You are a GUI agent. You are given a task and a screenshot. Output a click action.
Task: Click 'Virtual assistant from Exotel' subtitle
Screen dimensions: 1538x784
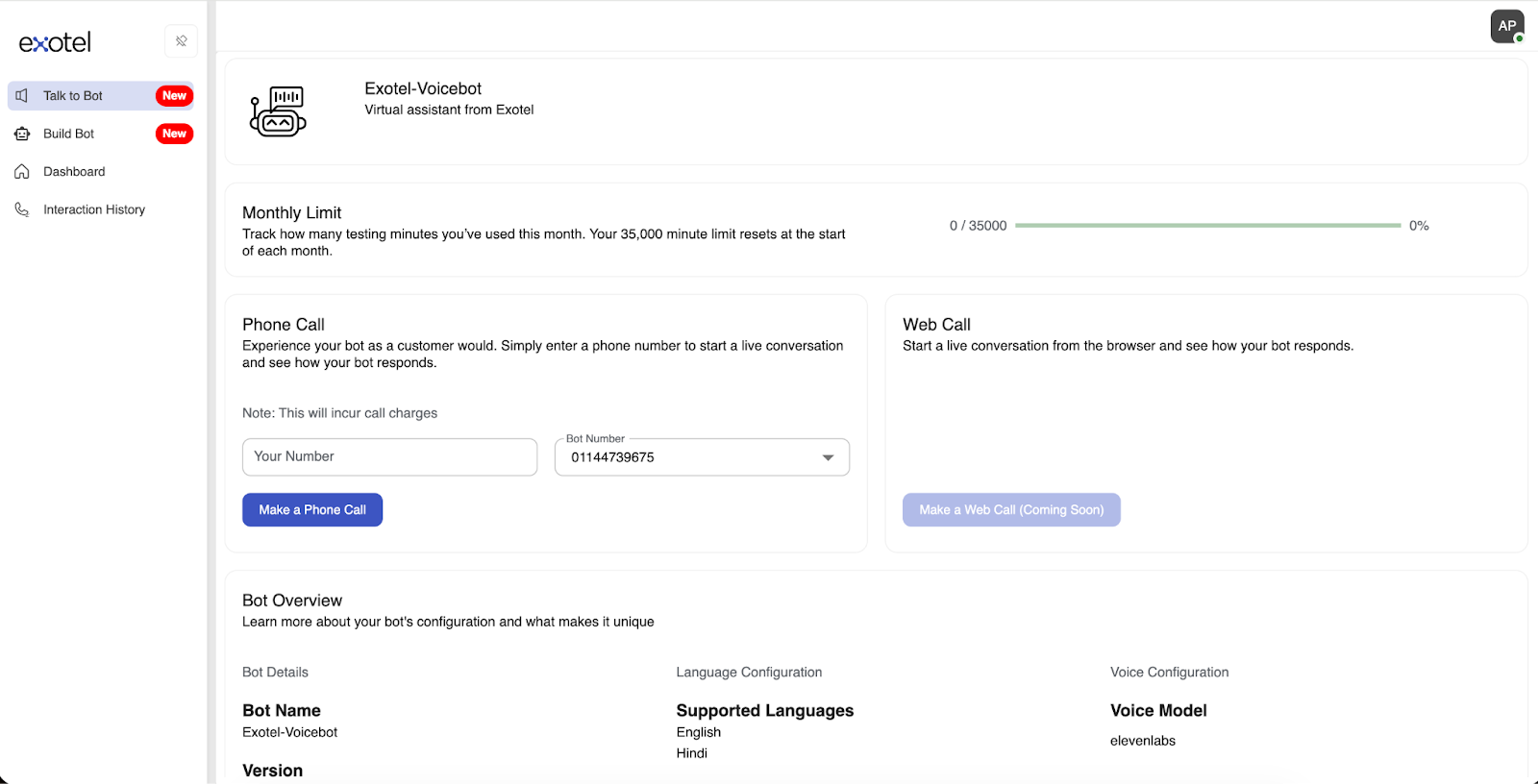coord(449,110)
